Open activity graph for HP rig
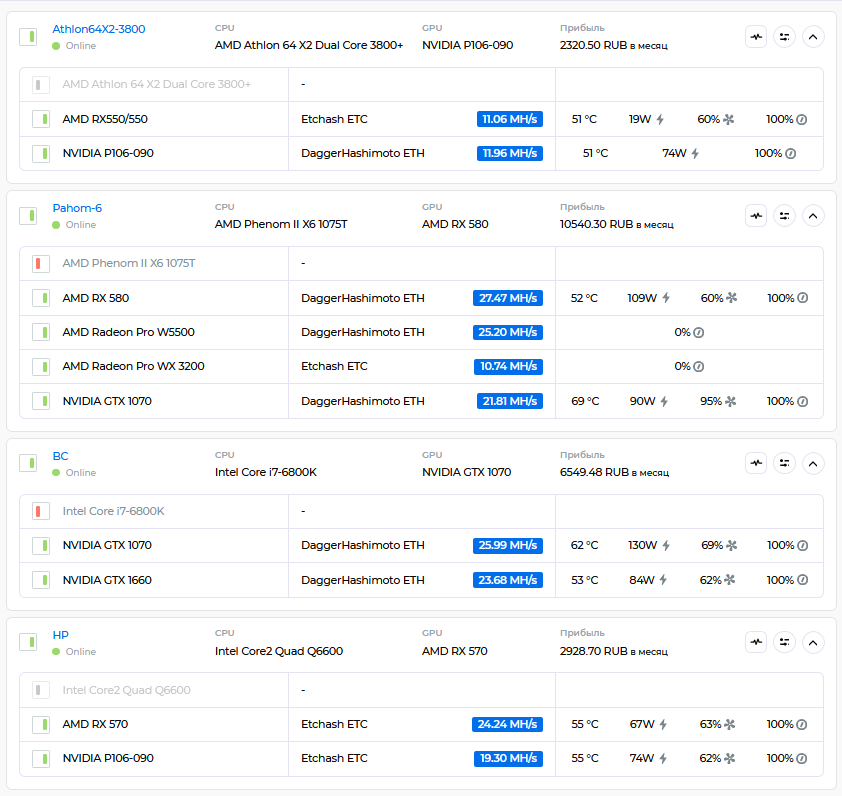This screenshot has width=842, height=796. 756,642
